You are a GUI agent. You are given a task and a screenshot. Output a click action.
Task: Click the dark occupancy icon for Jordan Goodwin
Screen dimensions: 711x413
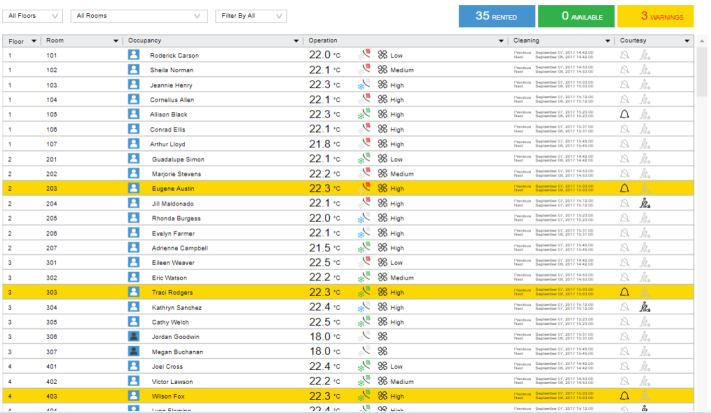[x=134, y=336]
